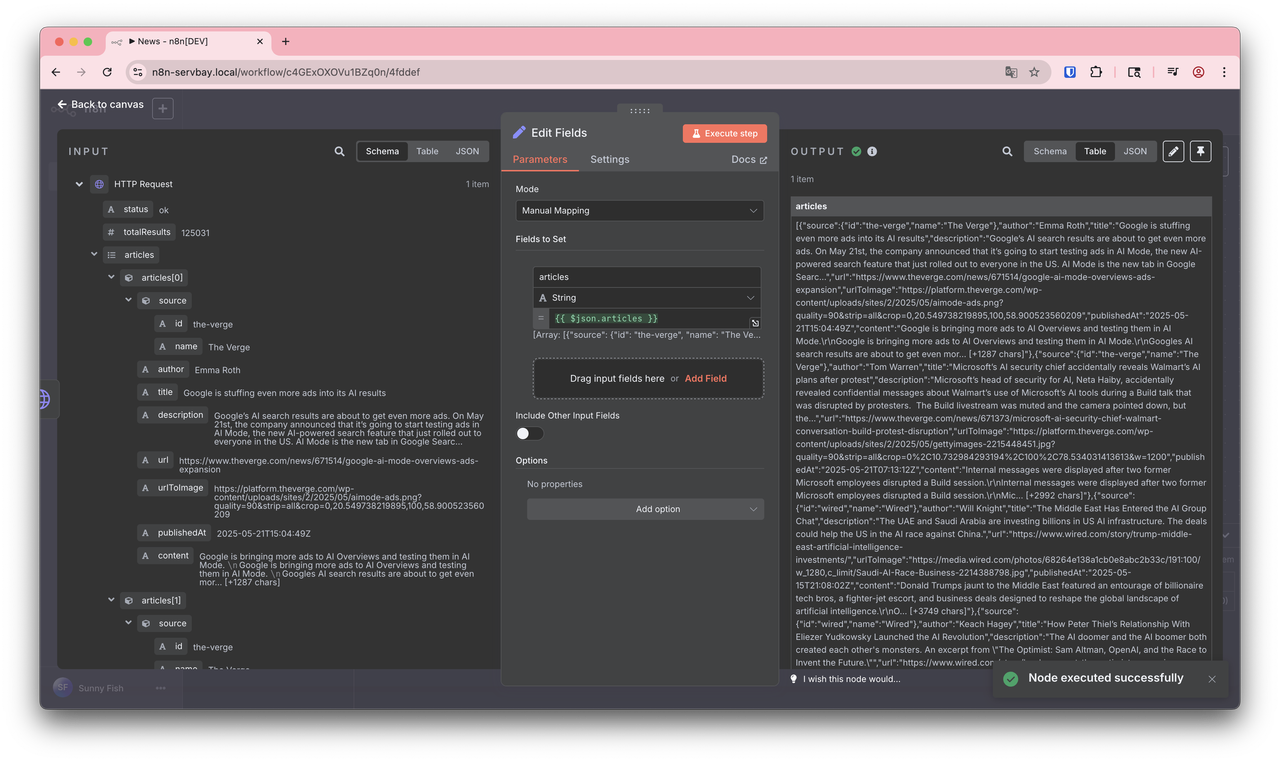This screenshot has height=762, width=1280.
Task: Click the Edit Fields pencil node icon
Action: coord(519,133)
